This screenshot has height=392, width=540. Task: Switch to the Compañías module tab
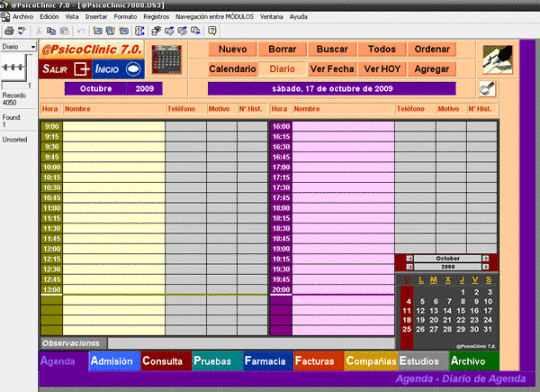point(371,361)
